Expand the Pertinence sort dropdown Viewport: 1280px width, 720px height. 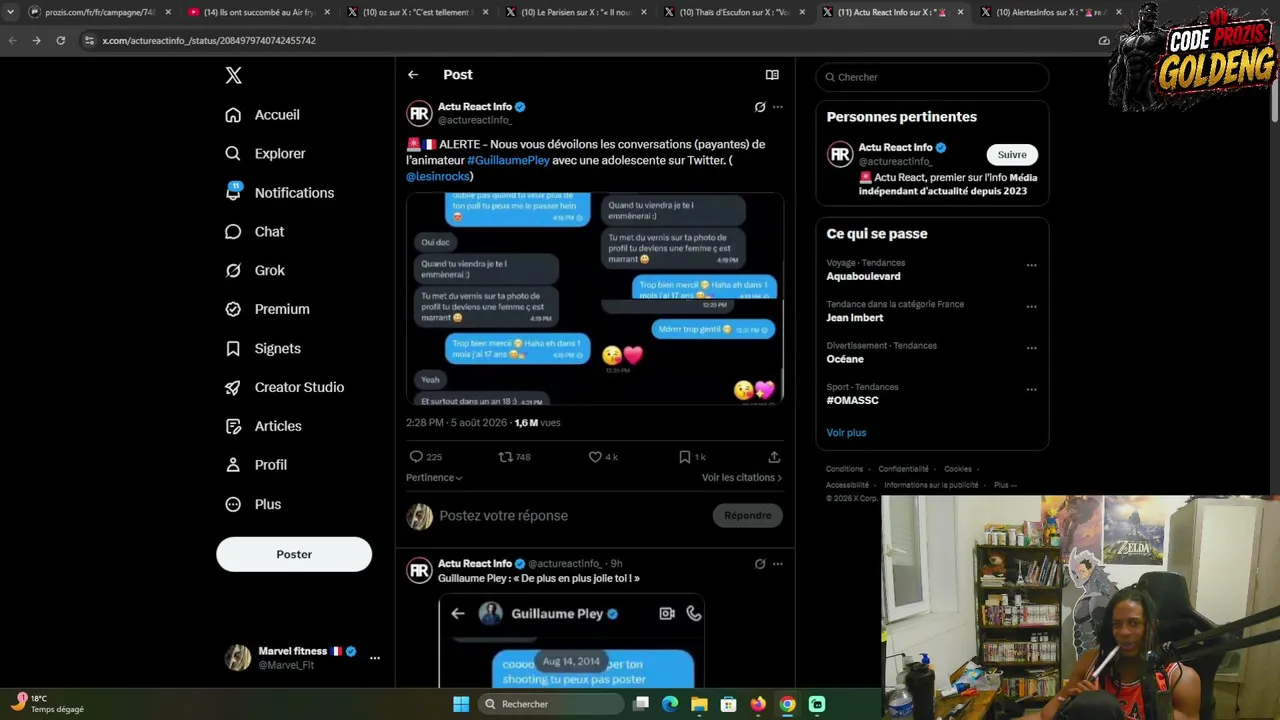coord(434,478)
